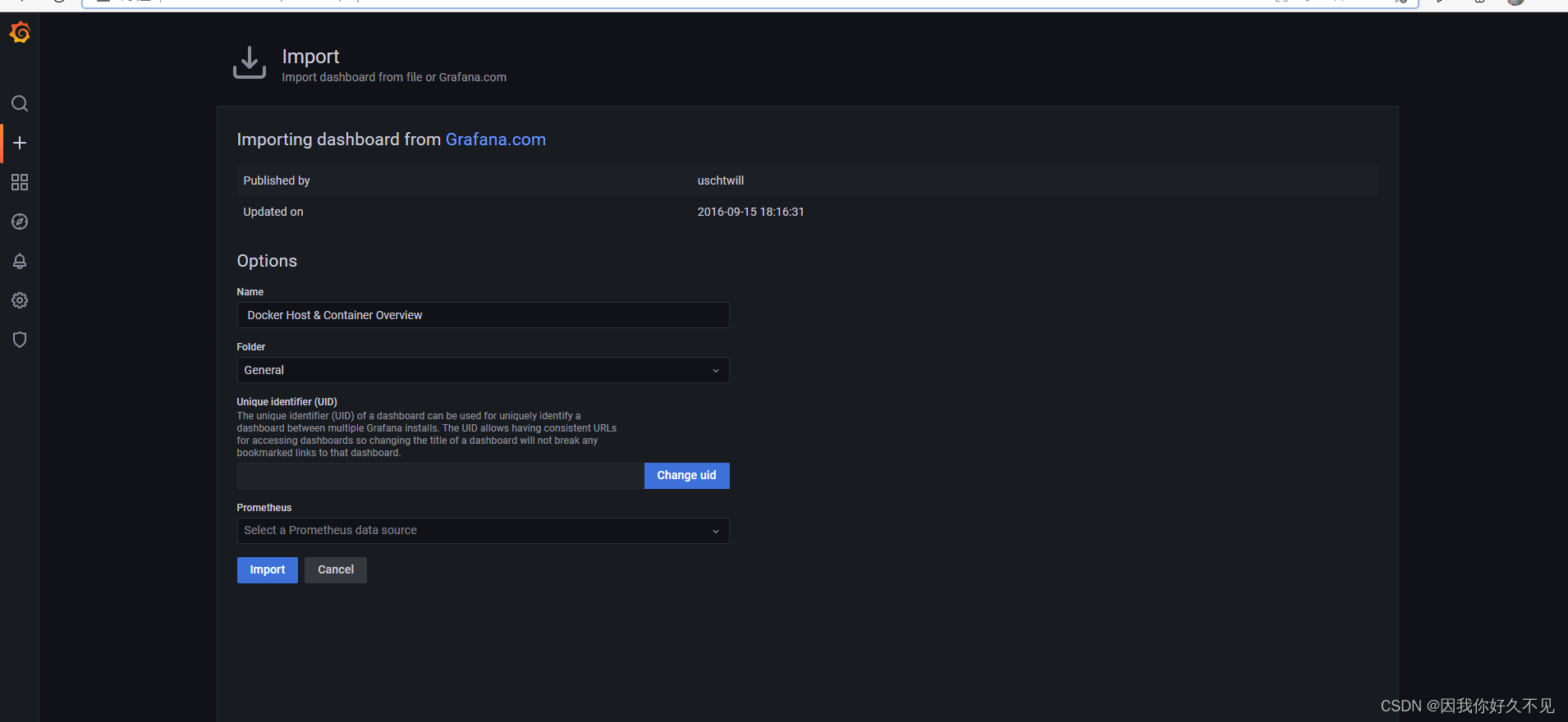Screen dimensions: 1568x722
Task: Open the Alerting bell icon
Action: (x=20, y=261)
